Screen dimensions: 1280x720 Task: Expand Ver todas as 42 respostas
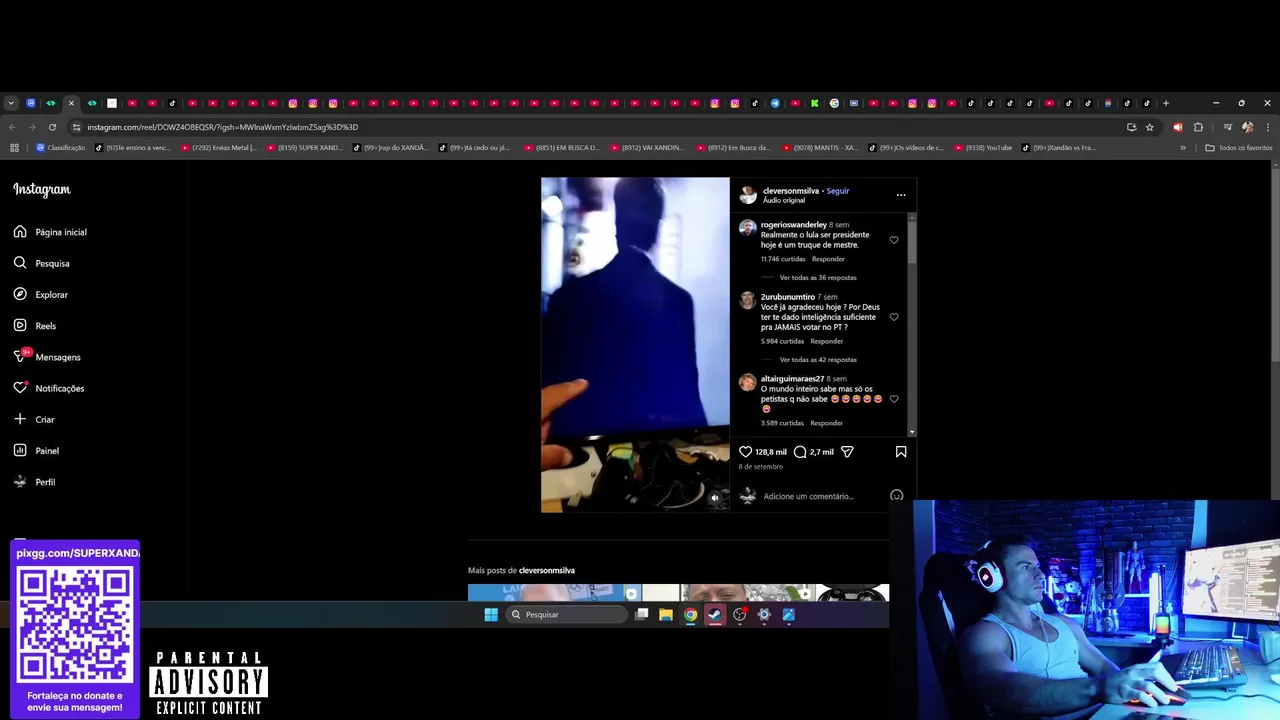[x=818, y=360]
